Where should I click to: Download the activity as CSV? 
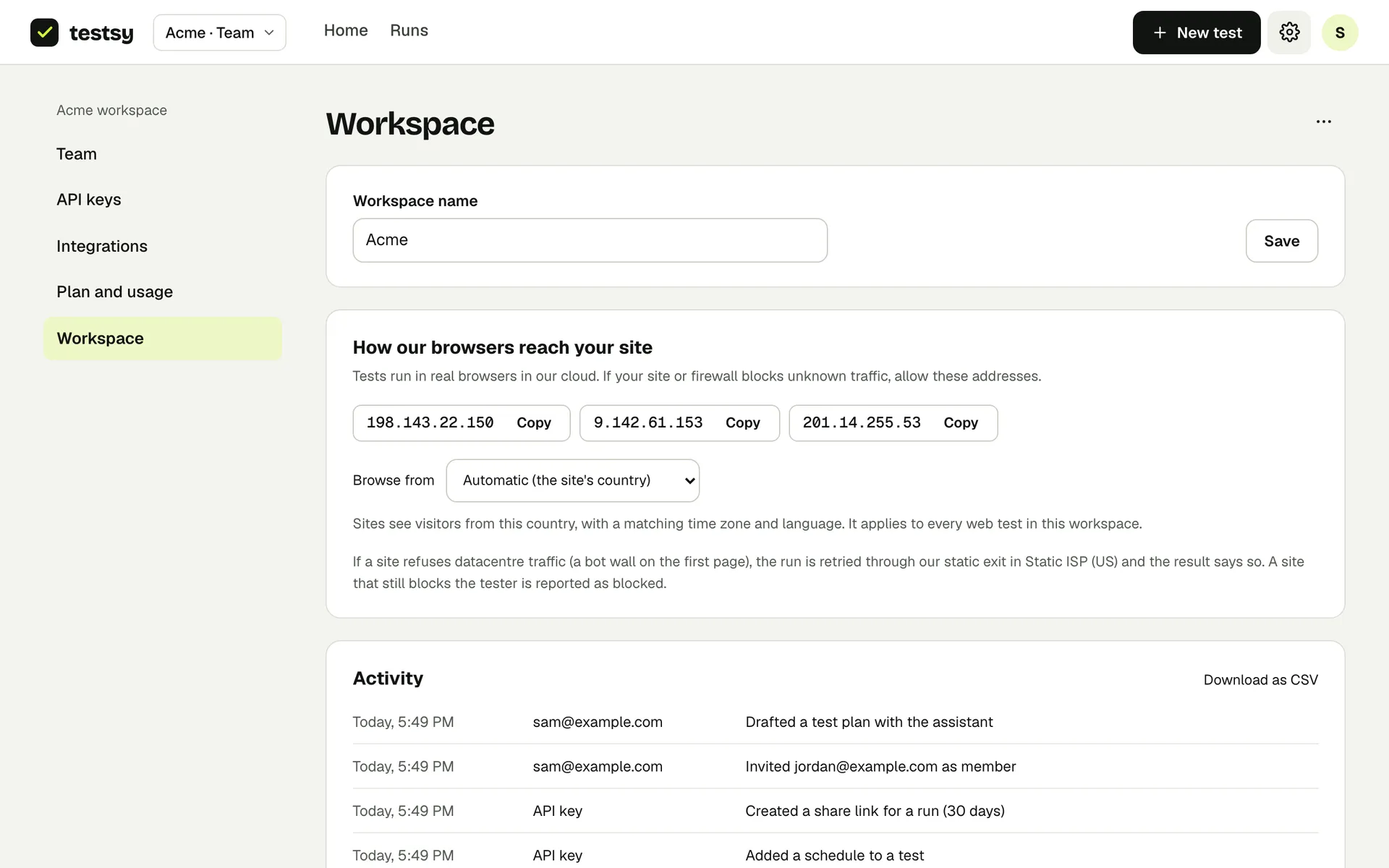click(x=1260, y=680)
